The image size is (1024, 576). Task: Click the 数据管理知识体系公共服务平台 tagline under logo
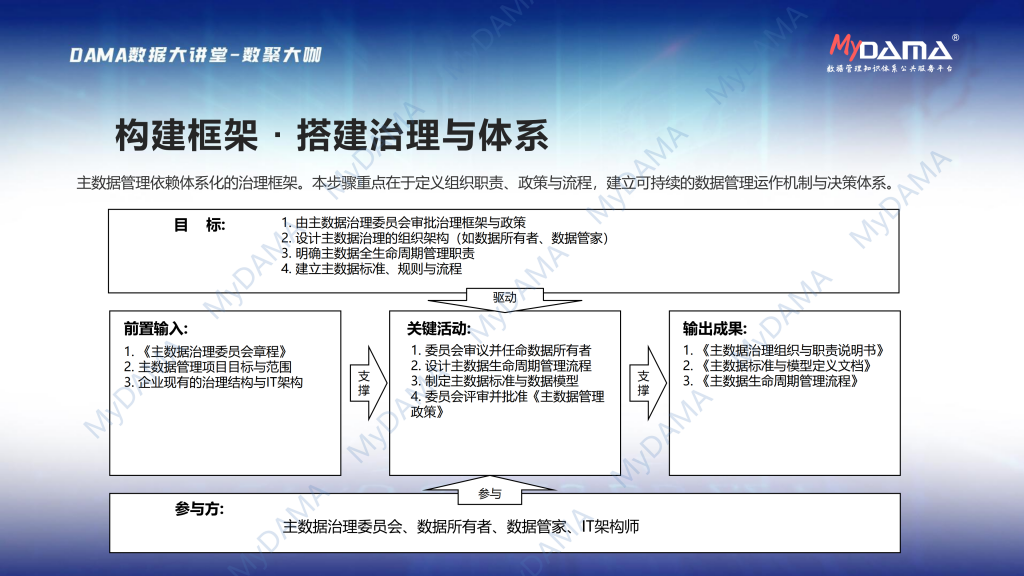point(888,70)
